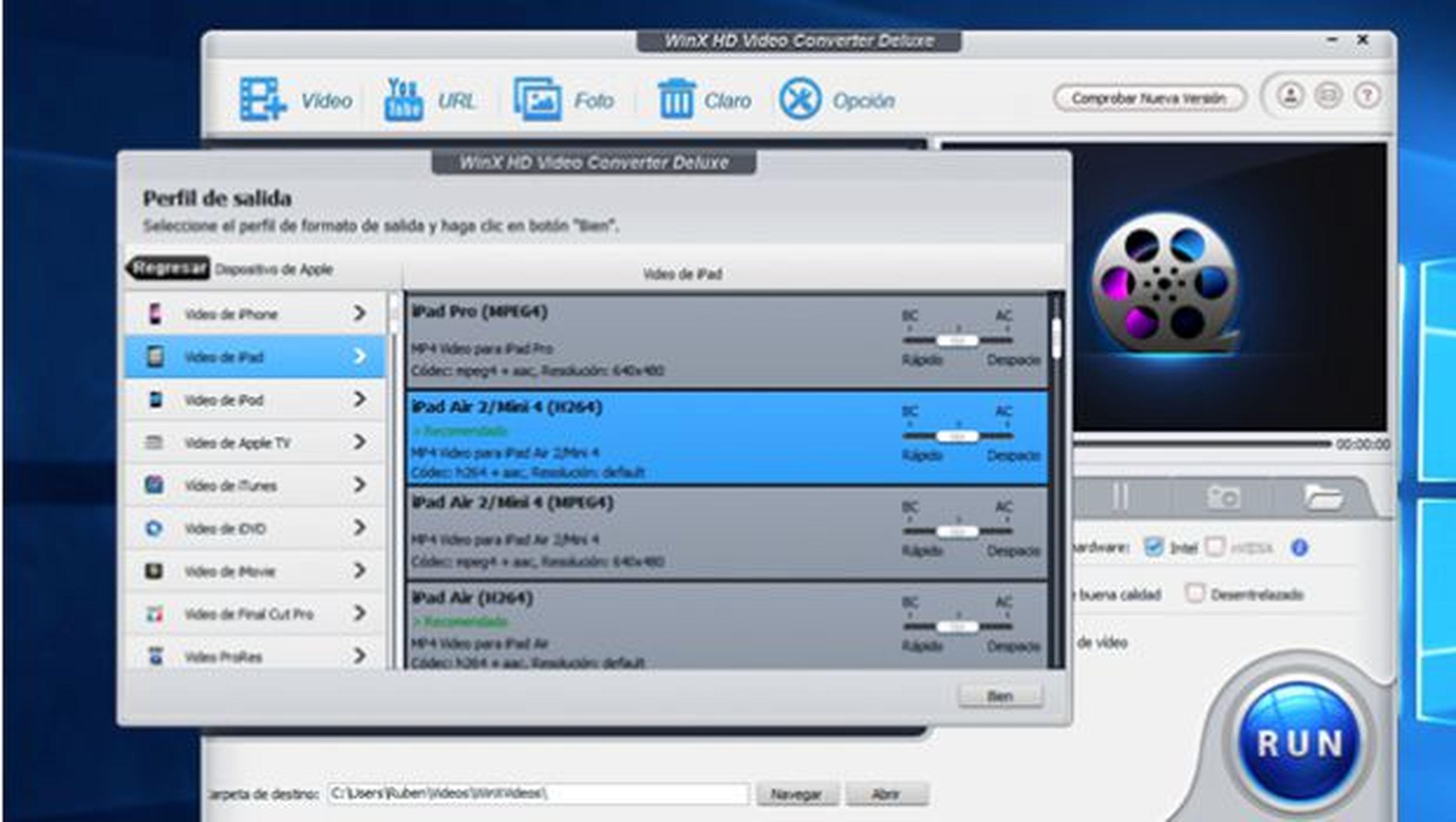Click the iMovie icon in sidebar
The width and height of the screenshot is (1456, 822).
(154, 571)
